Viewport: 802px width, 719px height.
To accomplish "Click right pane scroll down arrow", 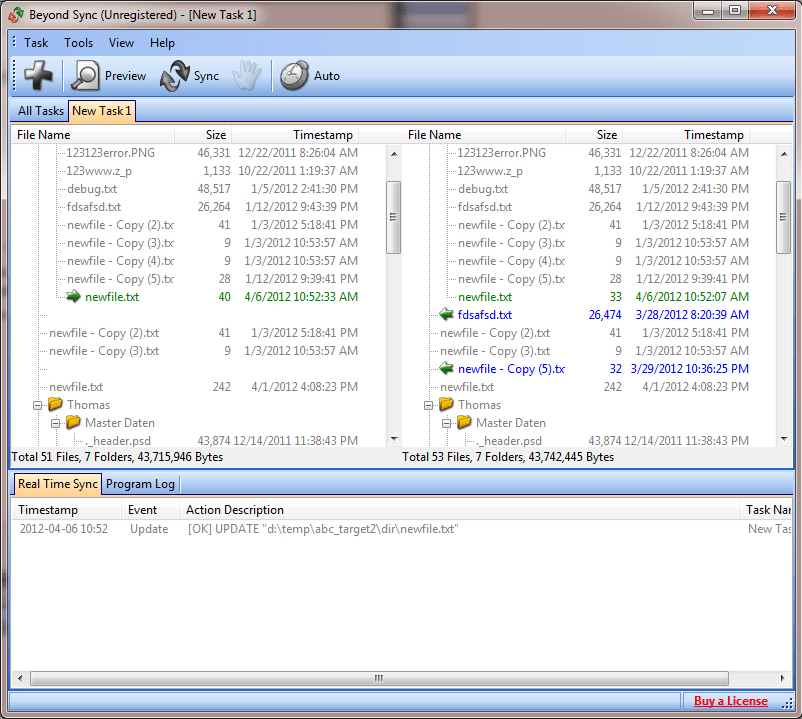I will pos(784,439).
